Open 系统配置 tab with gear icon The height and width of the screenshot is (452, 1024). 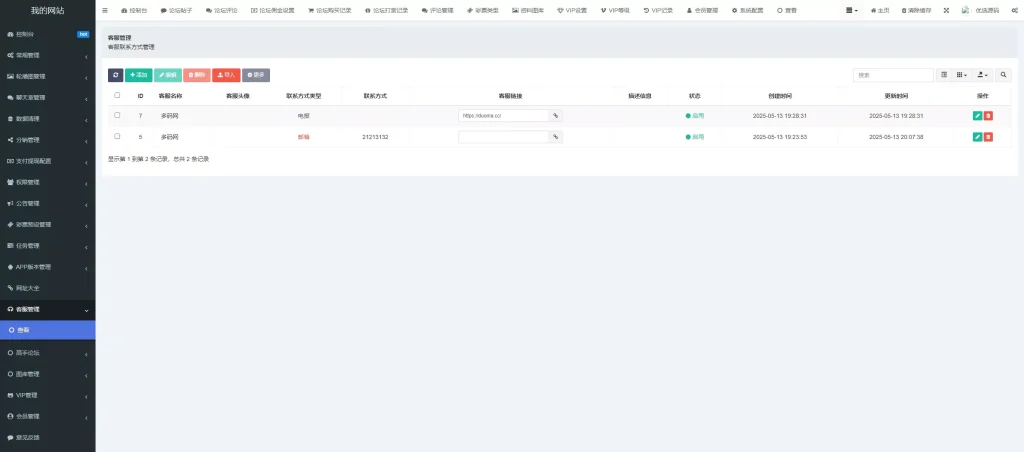[x=748, y=10]
